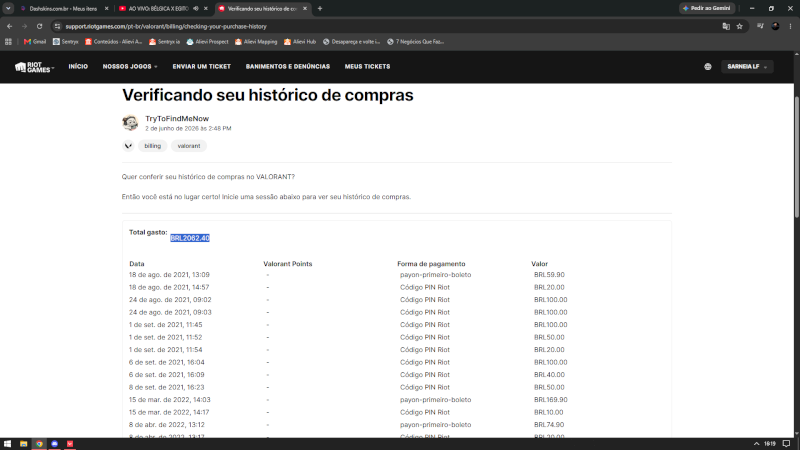Open the Sentryx ia bookmark

click(x=164, y=42)
